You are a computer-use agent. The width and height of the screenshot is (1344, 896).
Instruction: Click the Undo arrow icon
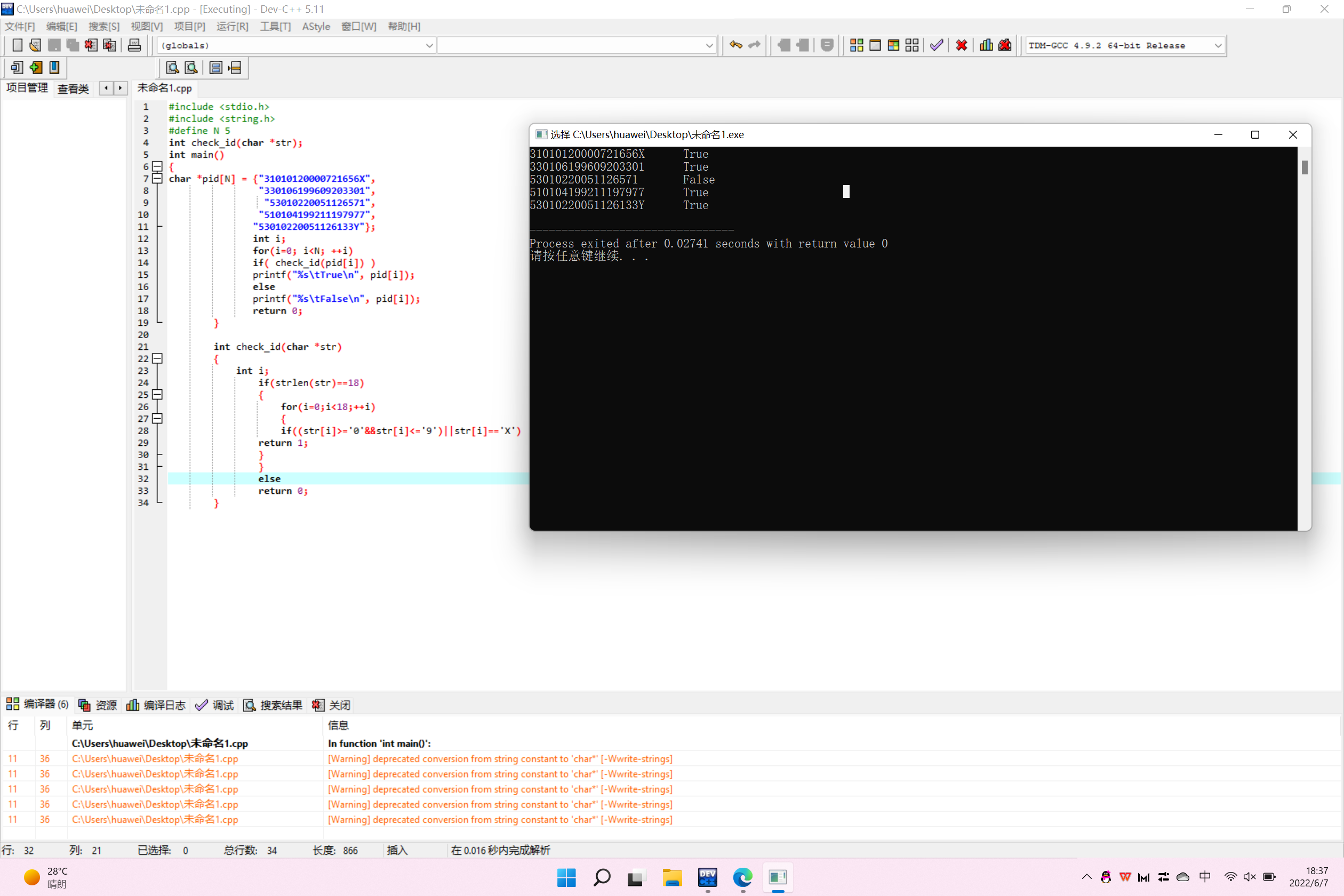tap(736, 45)
